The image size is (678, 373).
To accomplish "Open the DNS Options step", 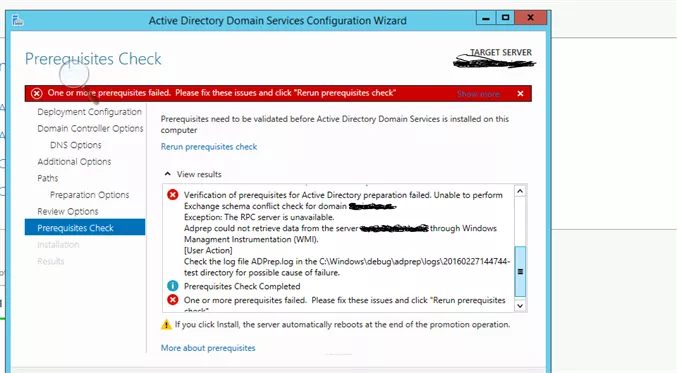I will (x=76, y=145).
